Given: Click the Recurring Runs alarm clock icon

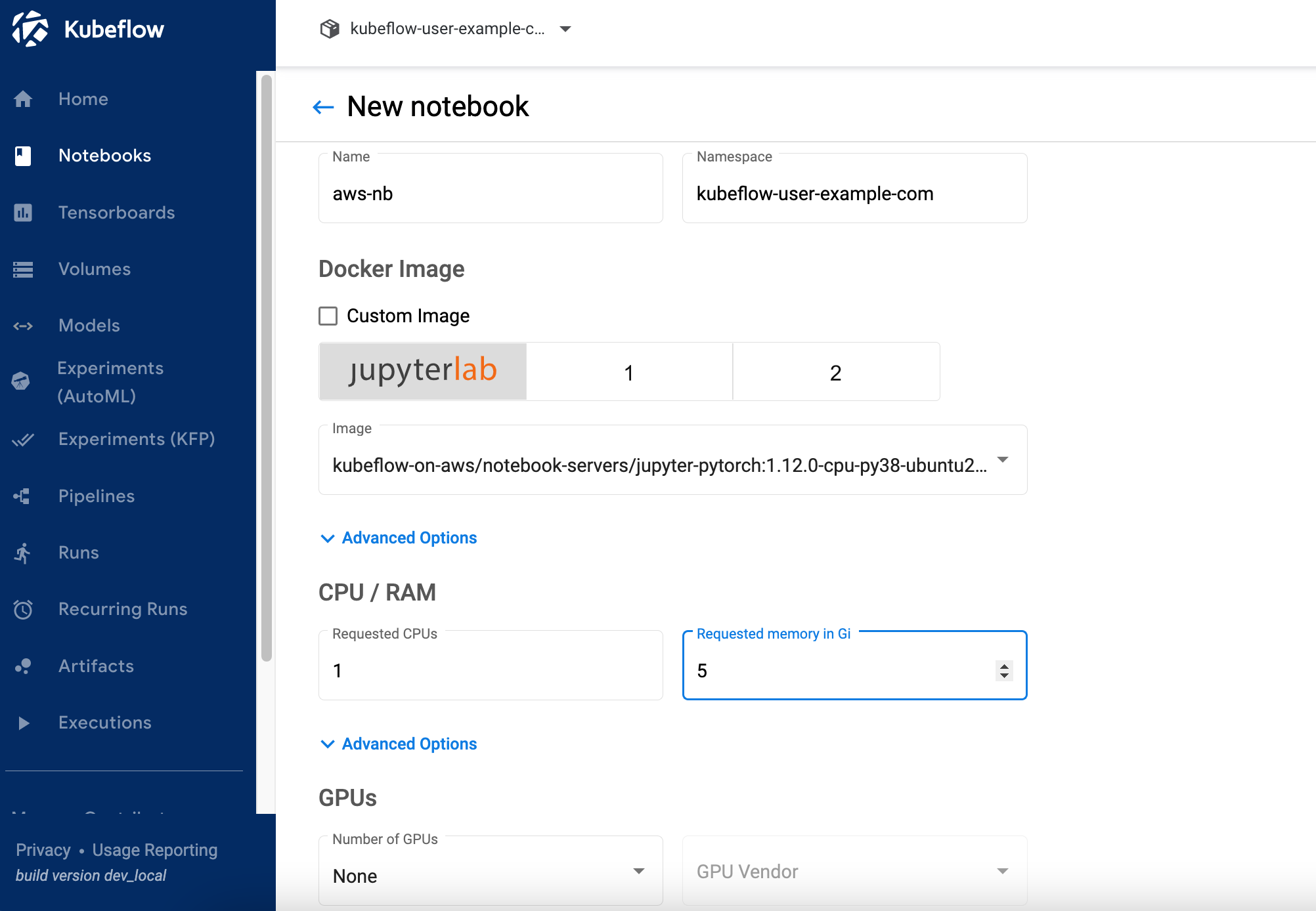Looking at the screenshot, I should point(23,610).
